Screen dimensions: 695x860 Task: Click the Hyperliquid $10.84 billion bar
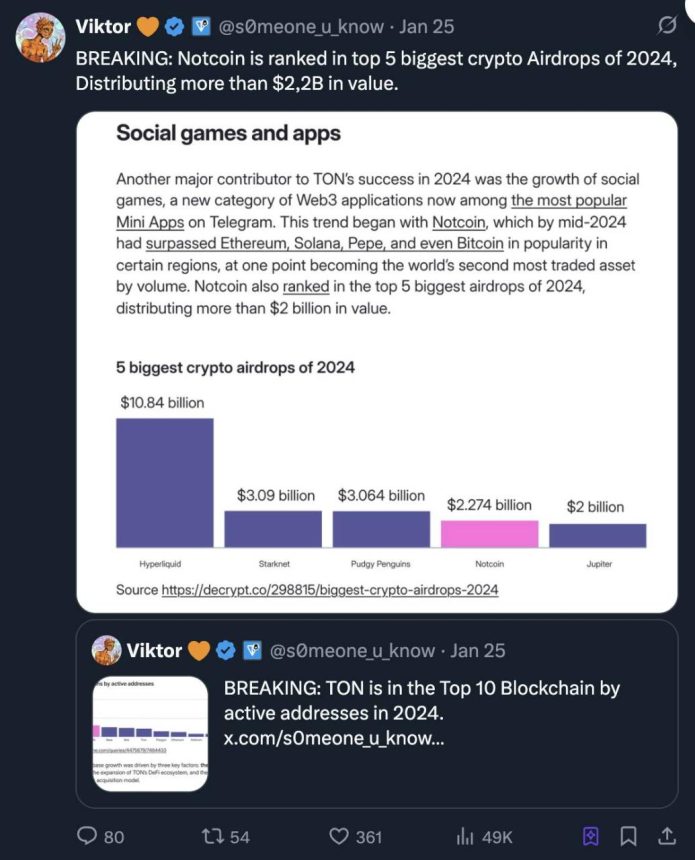pyautogui.click(x=164, y=481)
